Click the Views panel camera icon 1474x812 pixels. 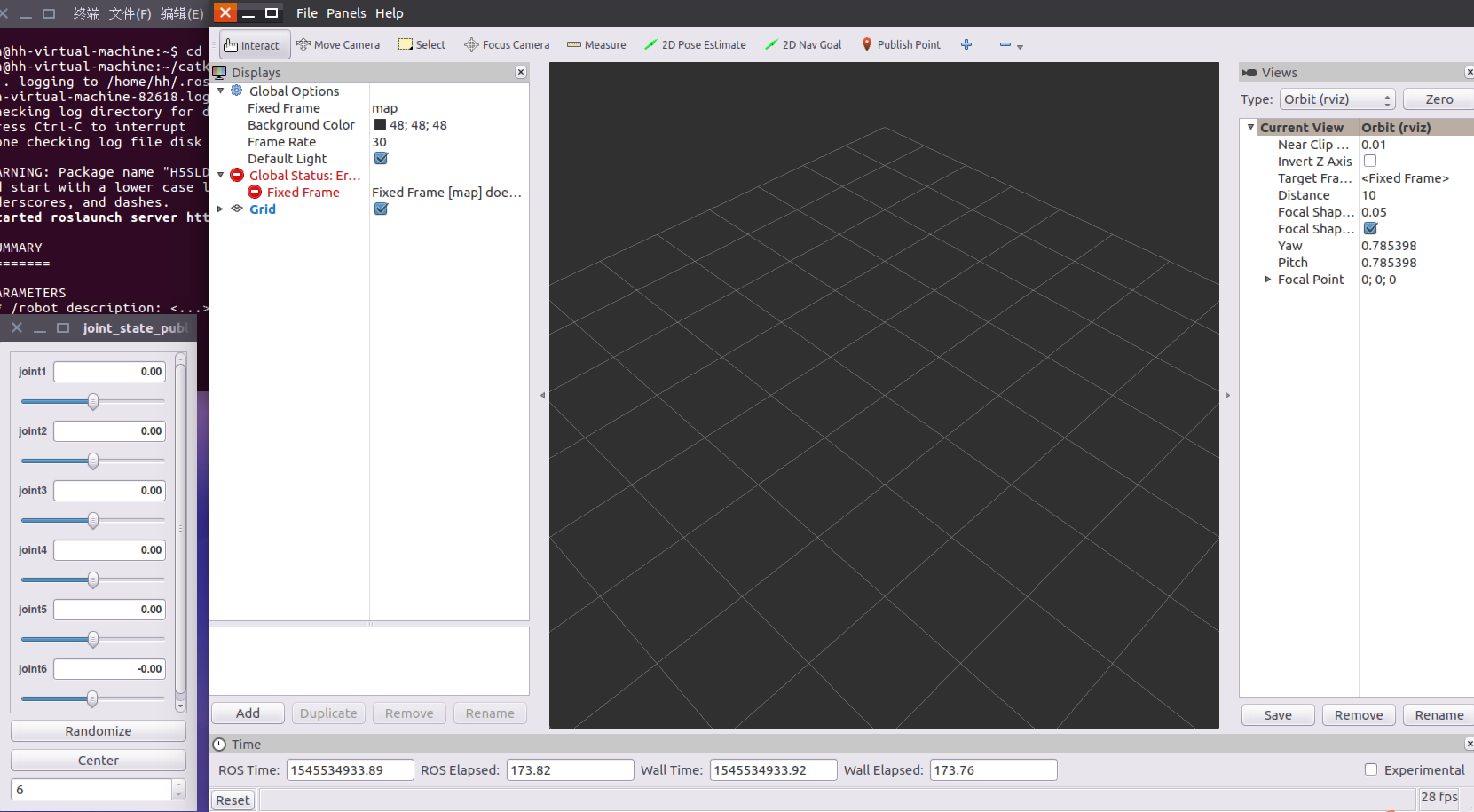(x=1249, y=73)
